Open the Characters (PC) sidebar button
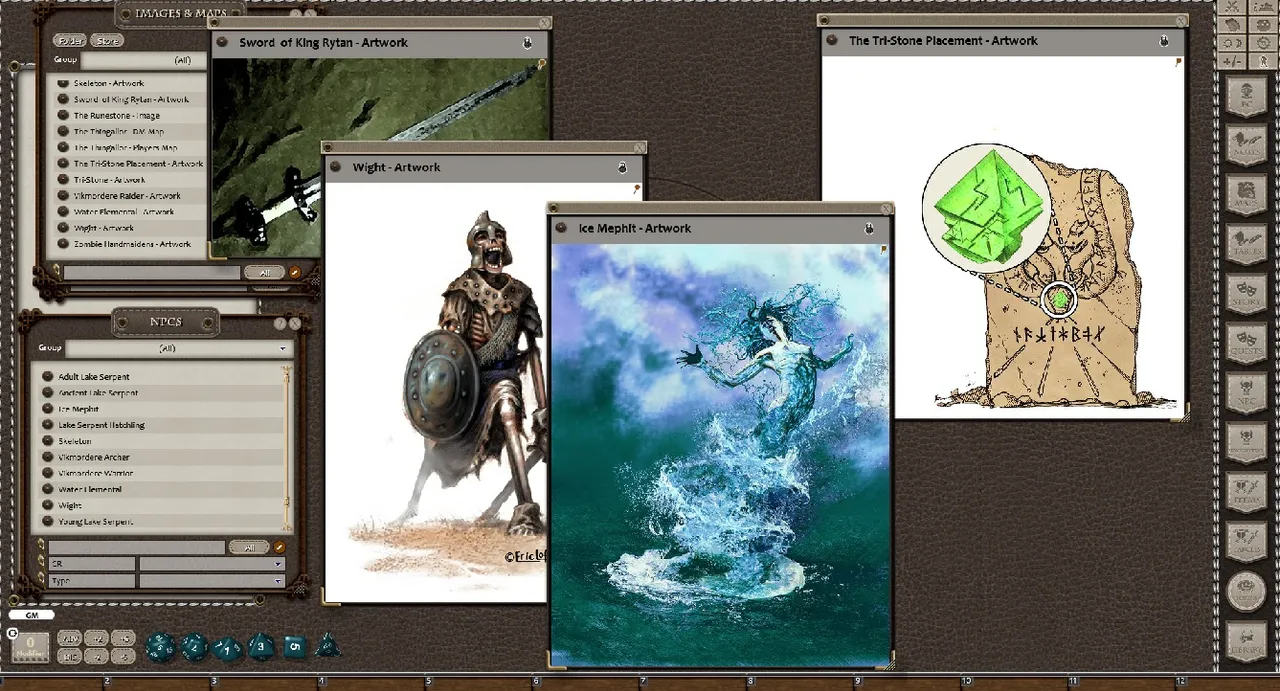 pyautogui.click(x=1246, y=97)
